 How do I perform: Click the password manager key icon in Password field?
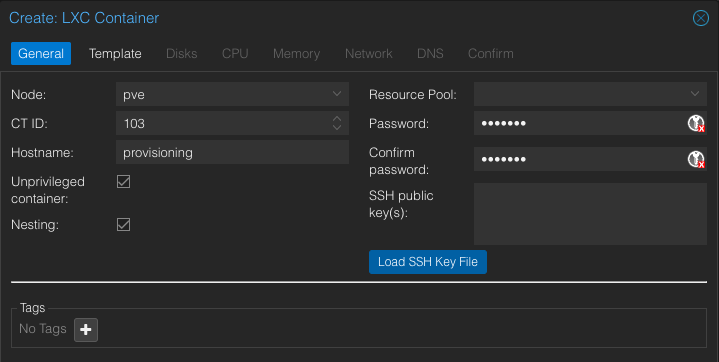[x=696, y=123]
